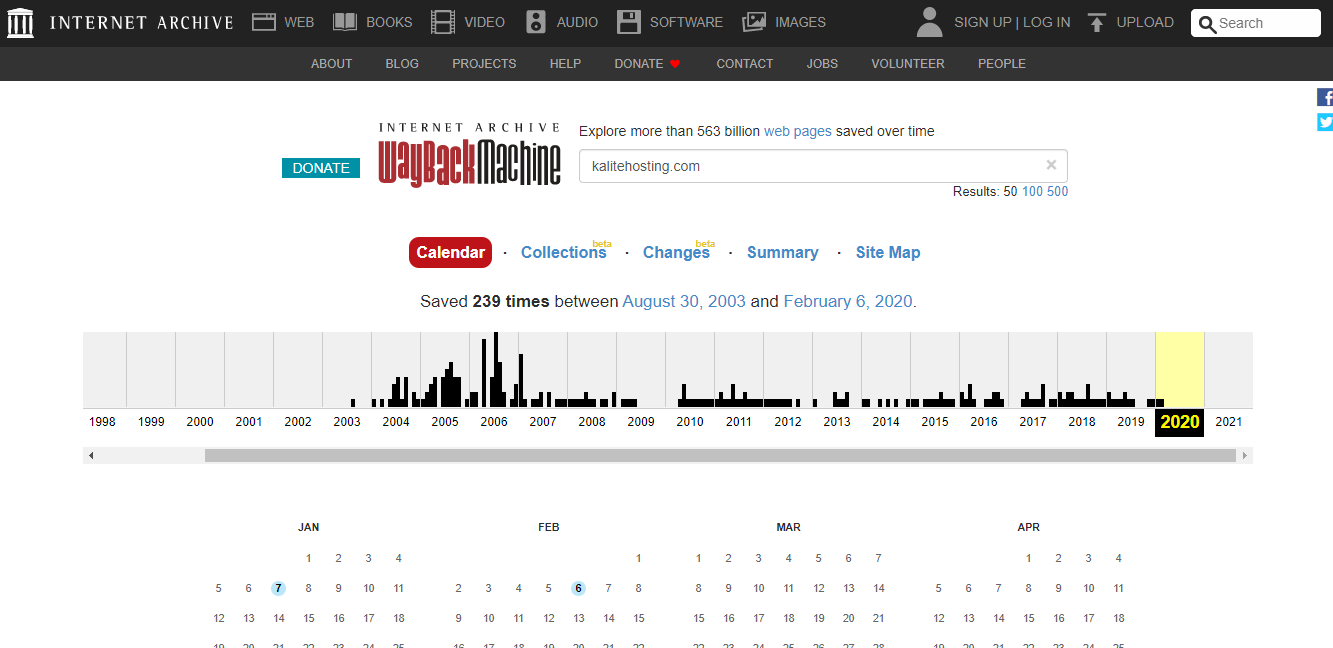Screen dimensions: 1333x648
Task: Switch to the Site Map tab
Action: coord(888,252)
